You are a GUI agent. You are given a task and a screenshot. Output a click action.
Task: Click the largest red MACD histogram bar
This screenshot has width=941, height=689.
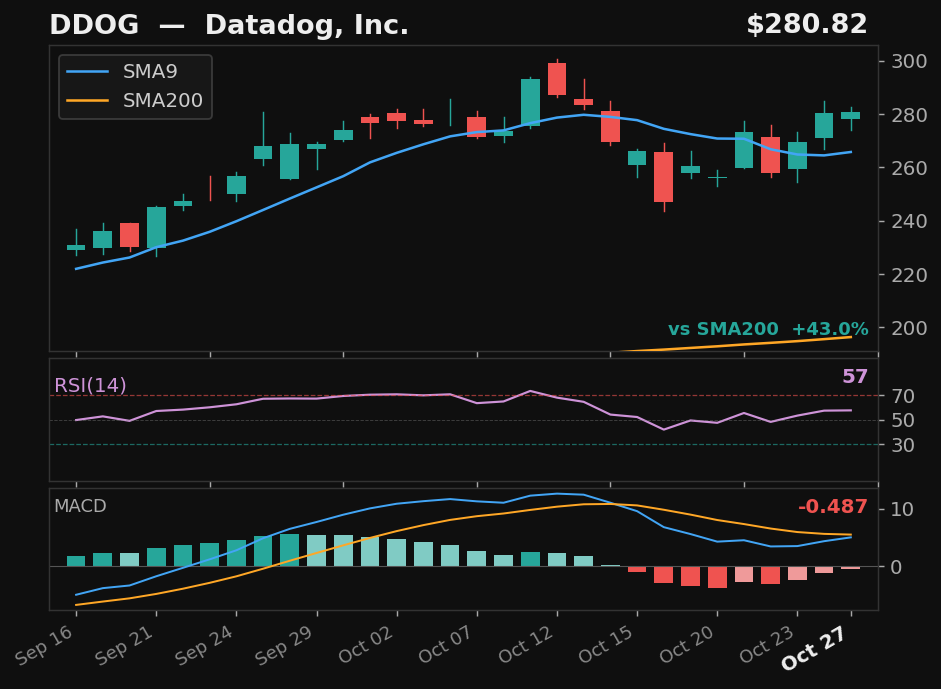pyautogui.click(x=717, y=577)
